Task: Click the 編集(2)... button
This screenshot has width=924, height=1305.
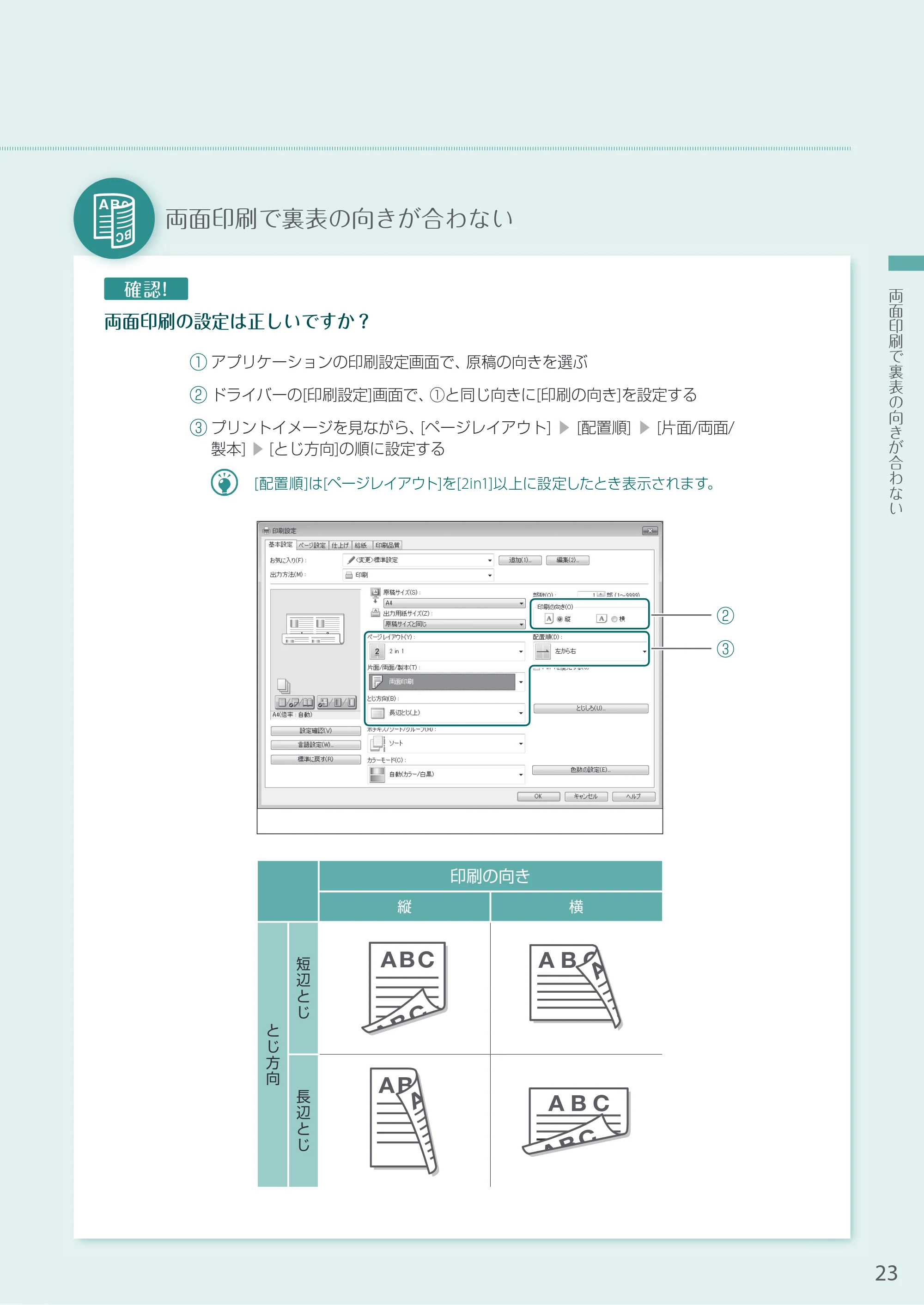Action: click(x=567, y=560)
